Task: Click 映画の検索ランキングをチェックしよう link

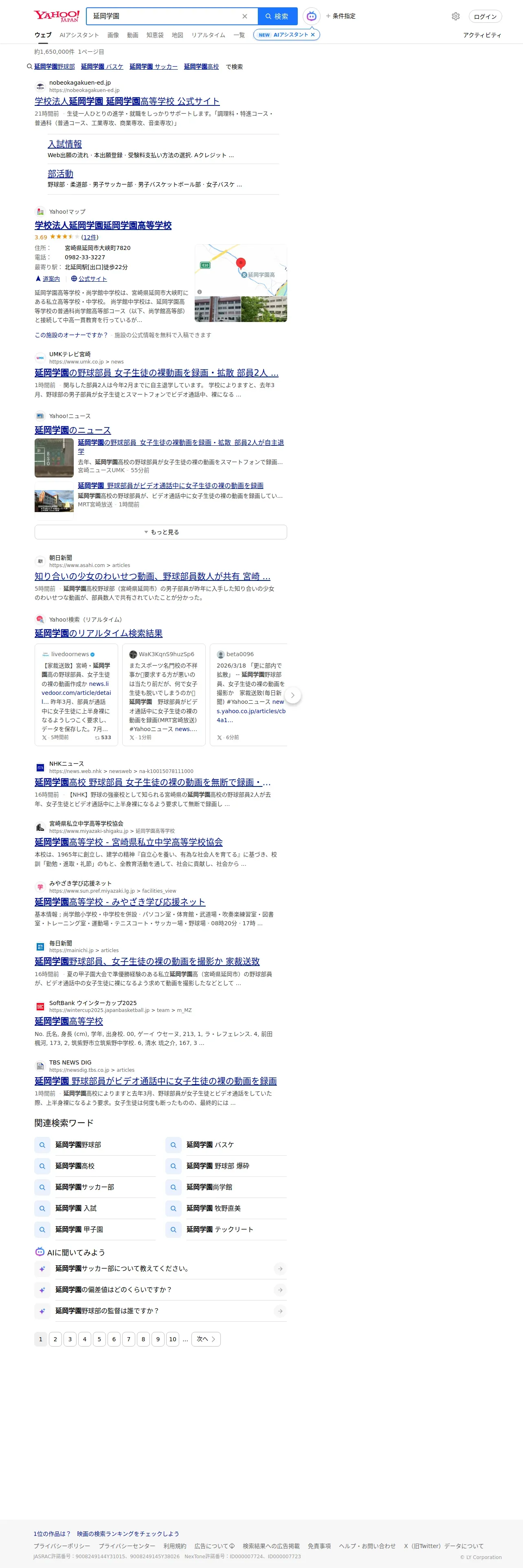Action: 128,1534
